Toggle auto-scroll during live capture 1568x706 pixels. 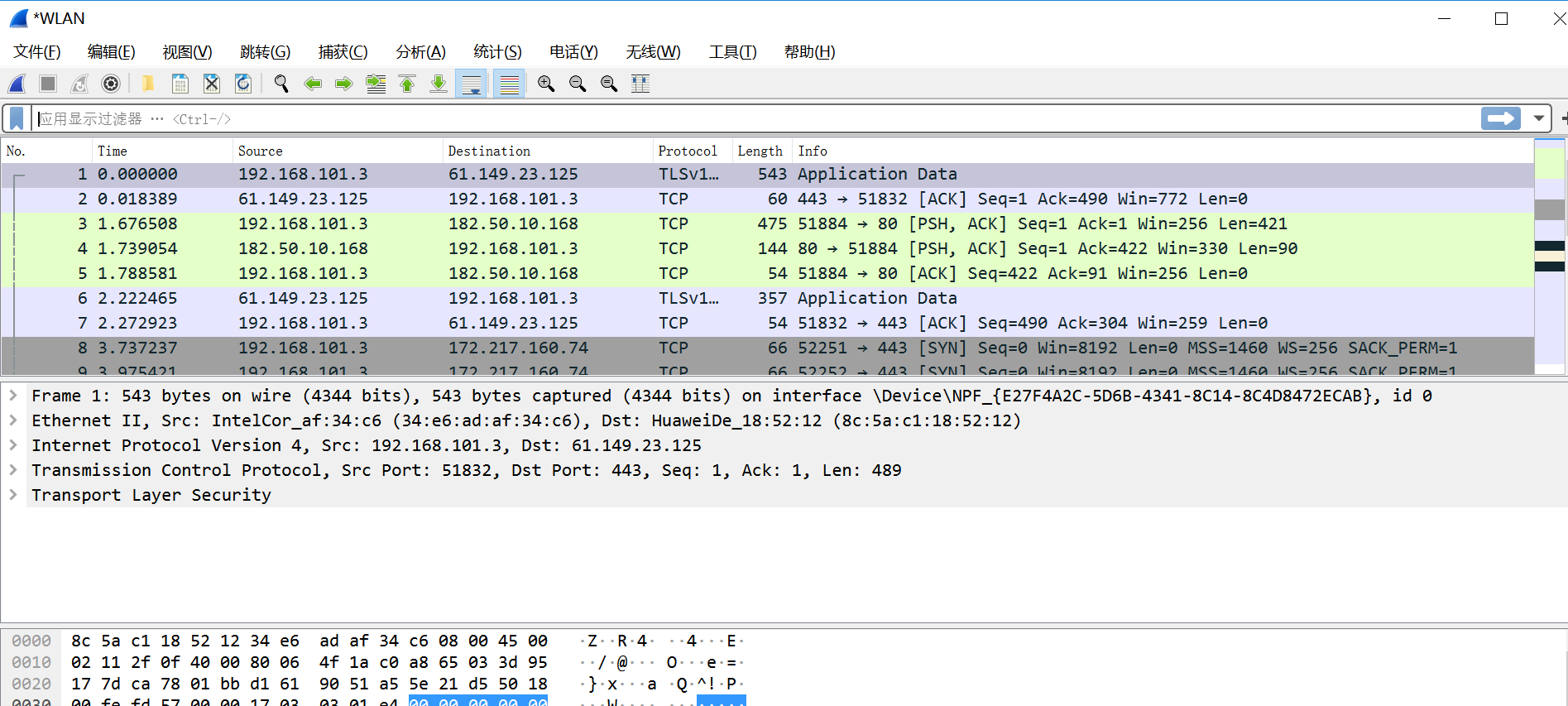472,84
